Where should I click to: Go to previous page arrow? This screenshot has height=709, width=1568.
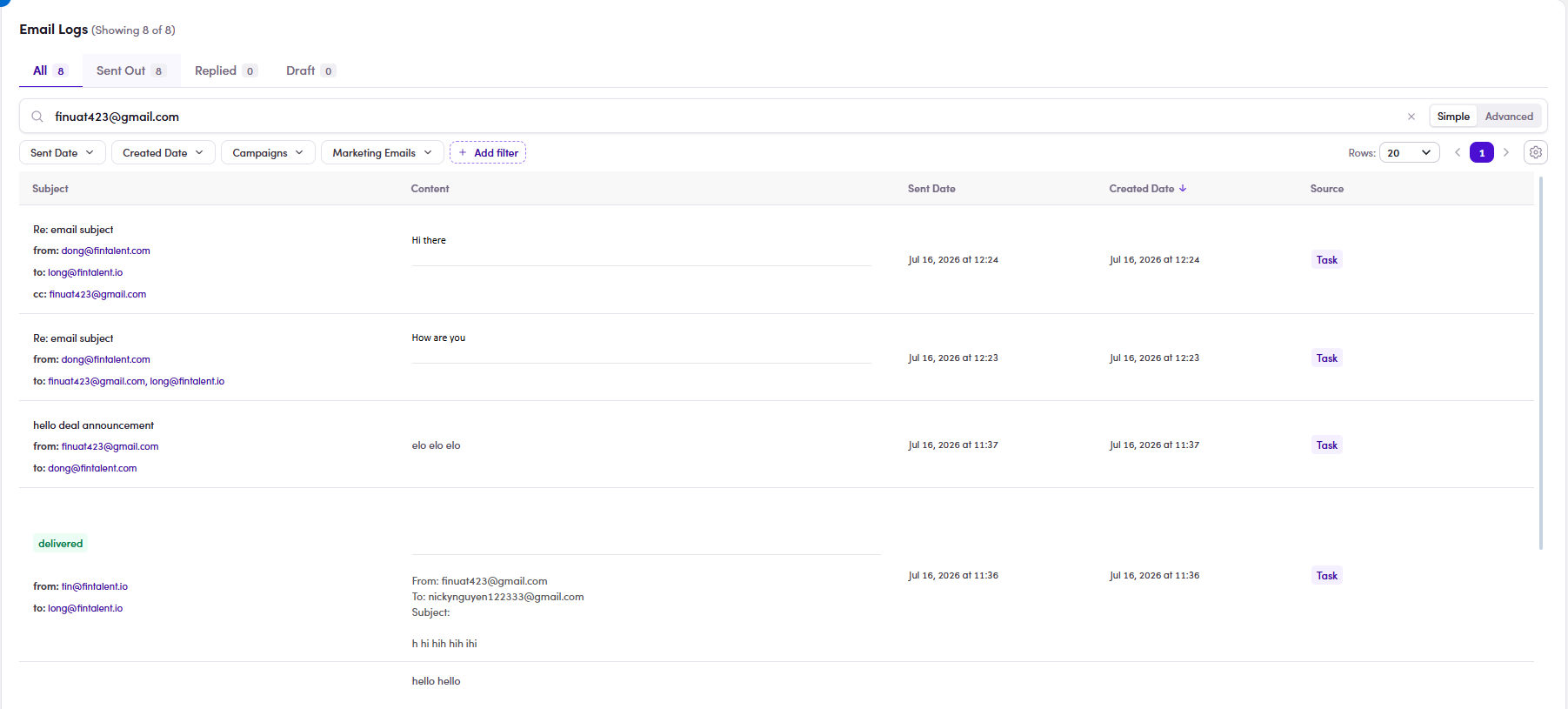(1458, 152)
